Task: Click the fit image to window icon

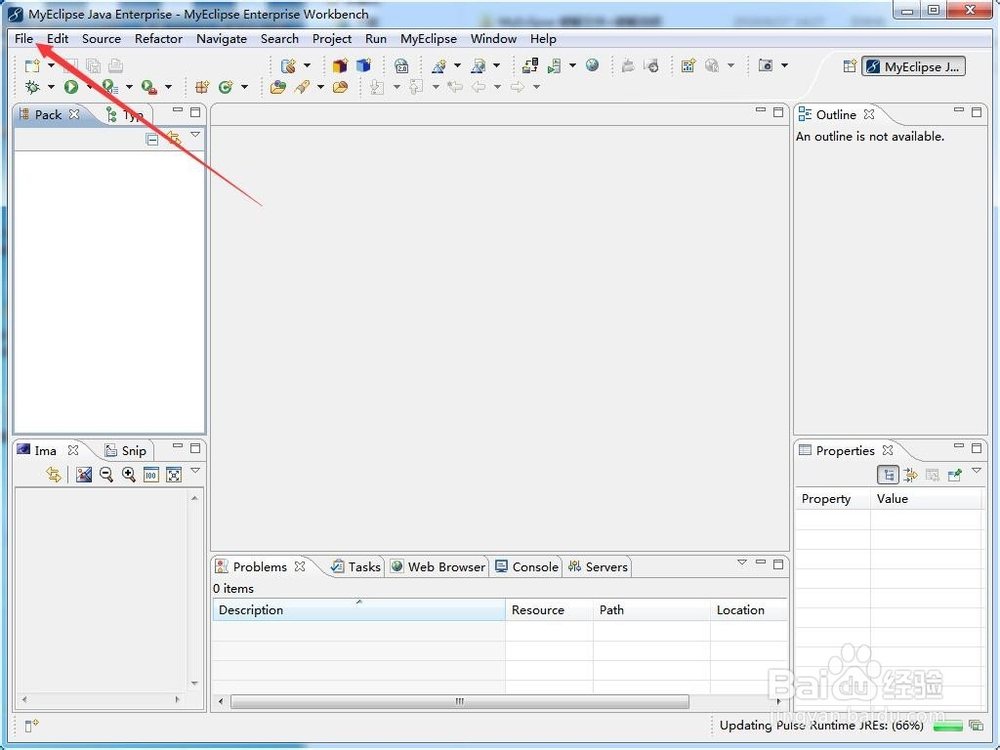Action: tap(173, 474)
